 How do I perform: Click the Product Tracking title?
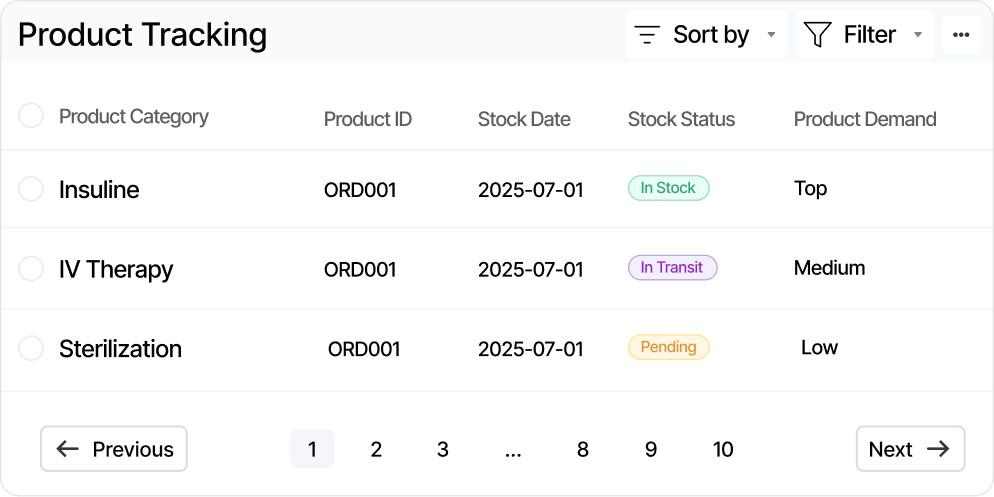142,35
